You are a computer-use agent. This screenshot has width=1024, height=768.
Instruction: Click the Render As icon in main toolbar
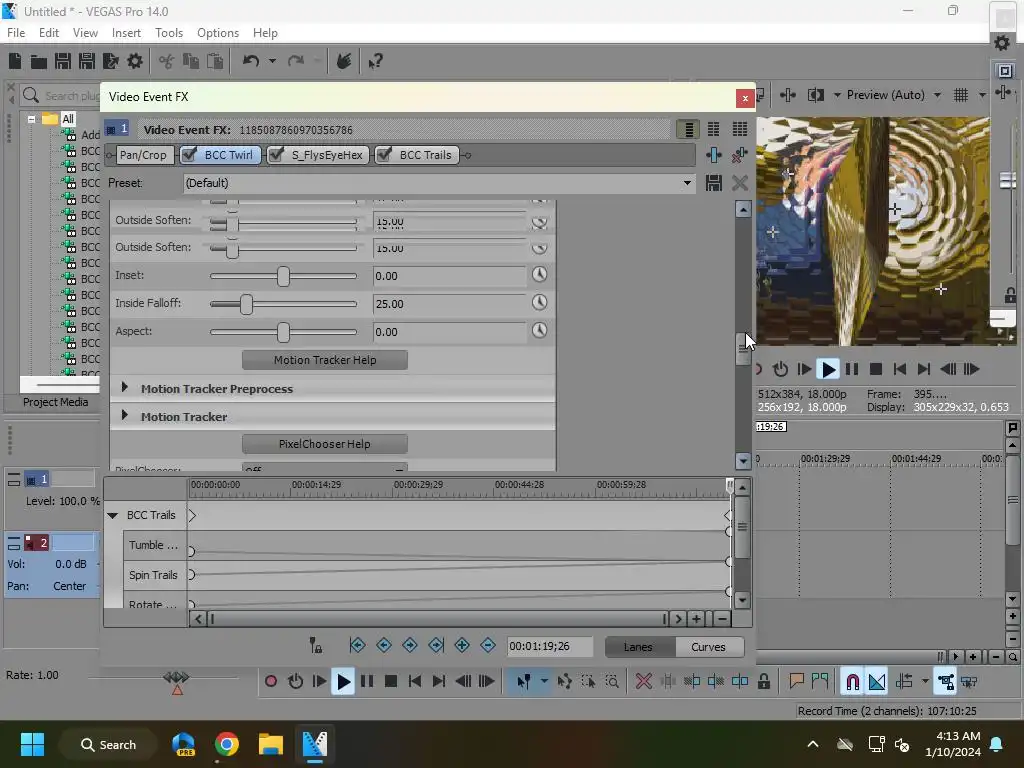(111, 61)
